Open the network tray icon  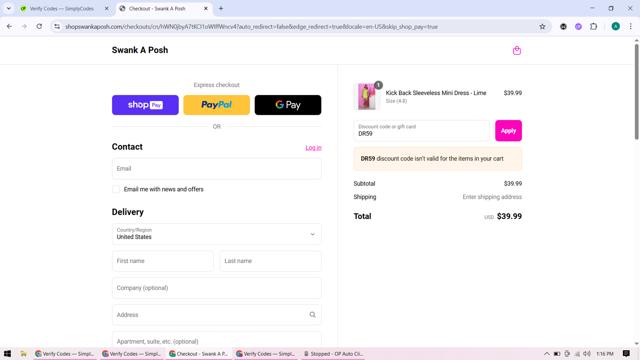click(x=577, y=354)
